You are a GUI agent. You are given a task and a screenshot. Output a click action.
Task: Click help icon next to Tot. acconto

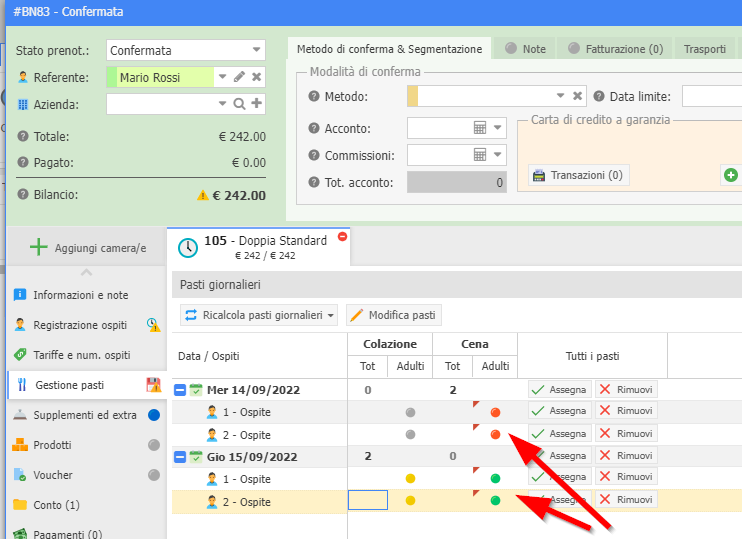coord(314,182)
